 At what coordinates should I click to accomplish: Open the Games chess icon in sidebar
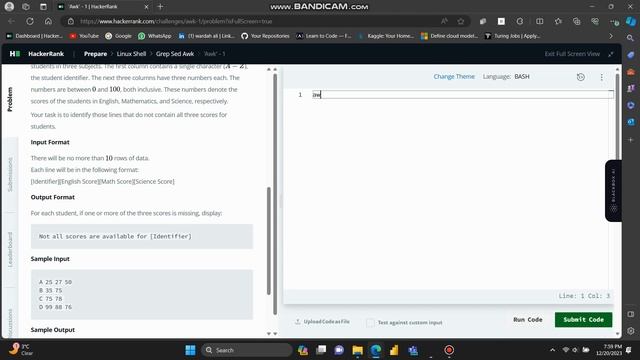coord(631,88)
